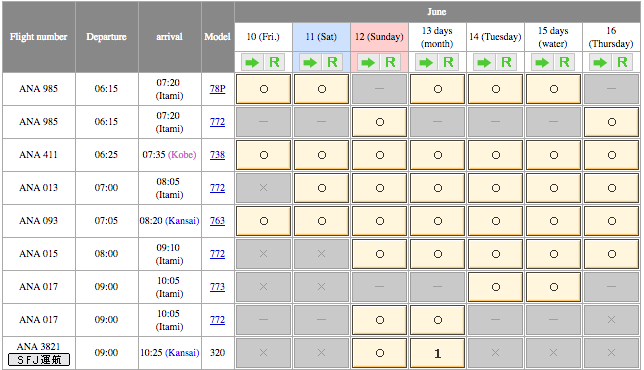Viewport: 644px width, 370px height.
Task: Click ANA 411 flight number cell
Action: click(x=39, y=155)
